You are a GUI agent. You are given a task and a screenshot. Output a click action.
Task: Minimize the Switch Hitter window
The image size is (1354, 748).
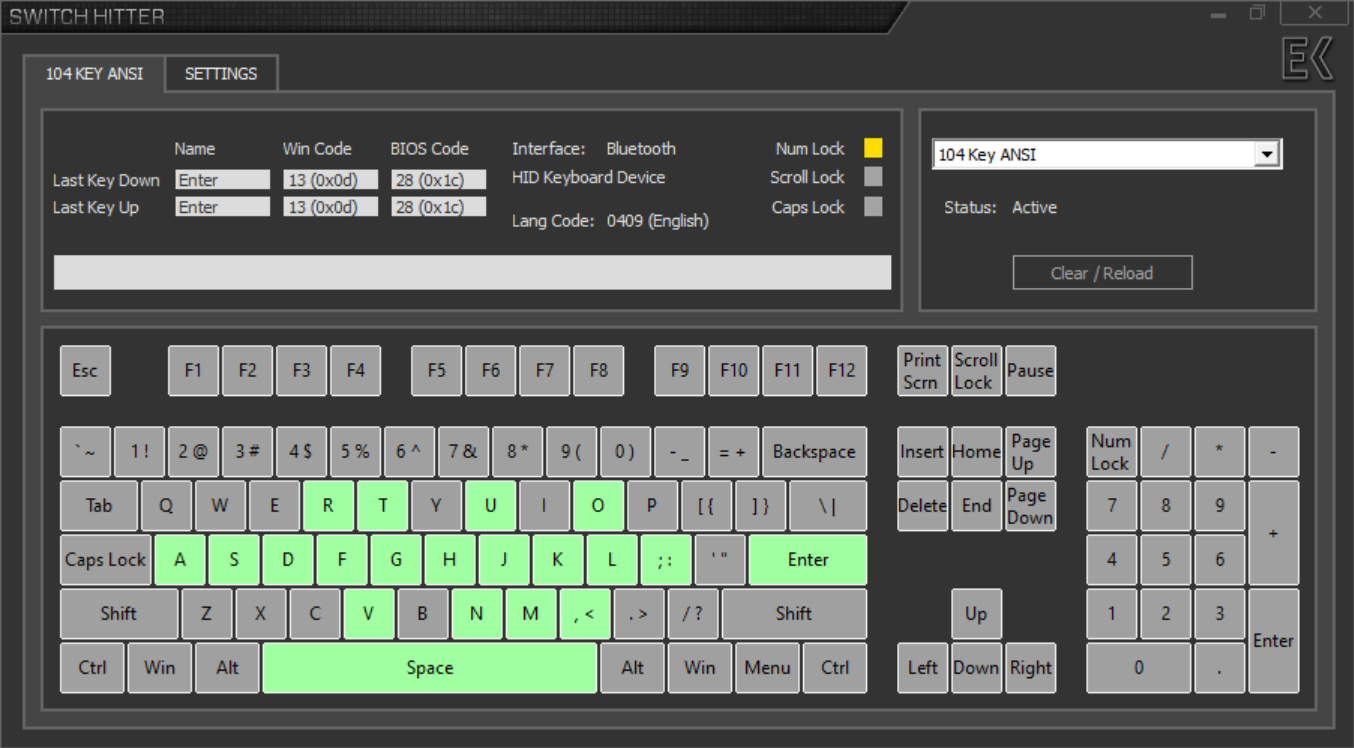coord(1218,14)
